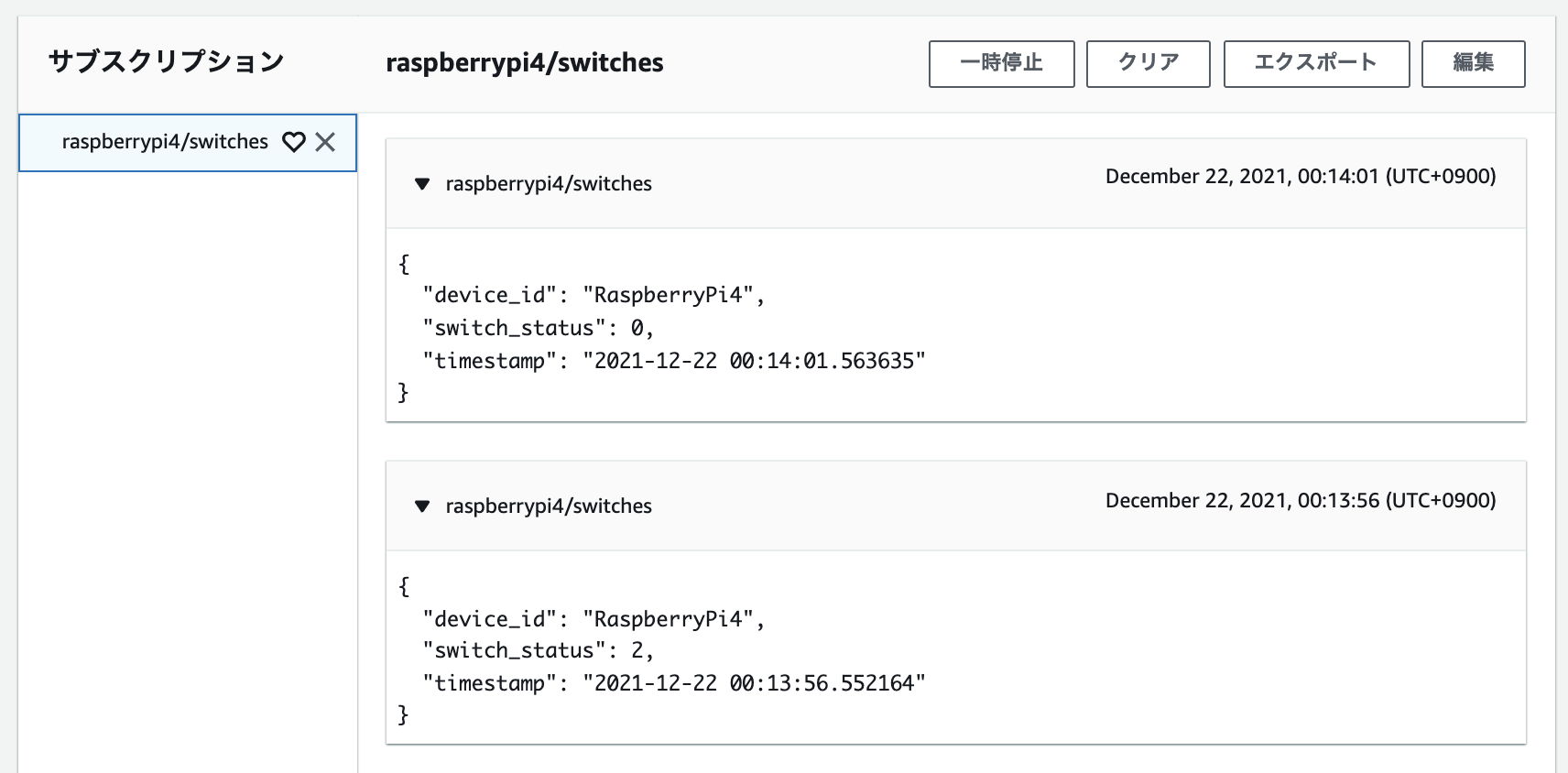Collapse the 00:13:56 message triangle
The height and width of the screenshot is (773, 1568).
[422, 506]
